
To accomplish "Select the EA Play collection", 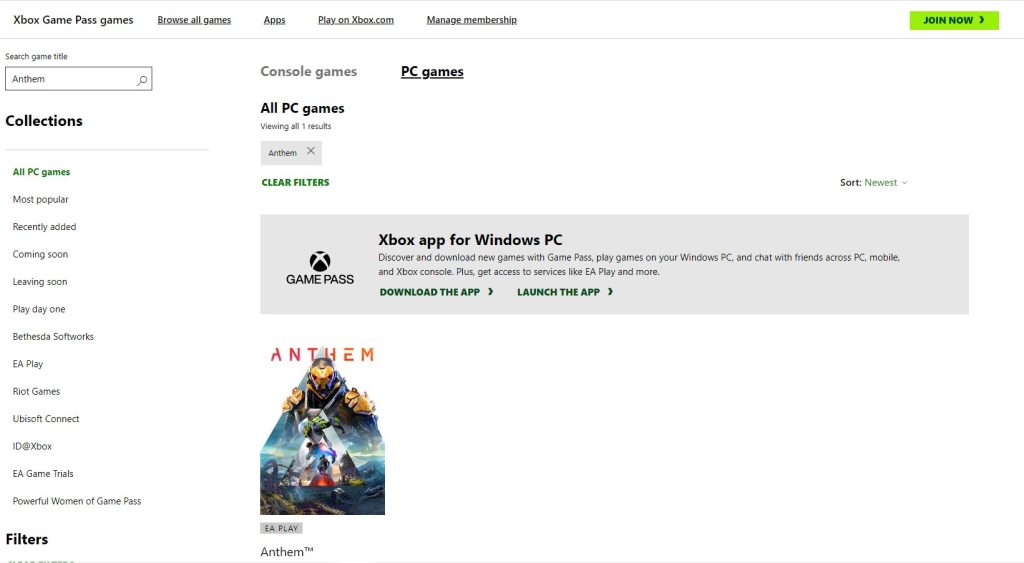I will click(x=28, y=364).
